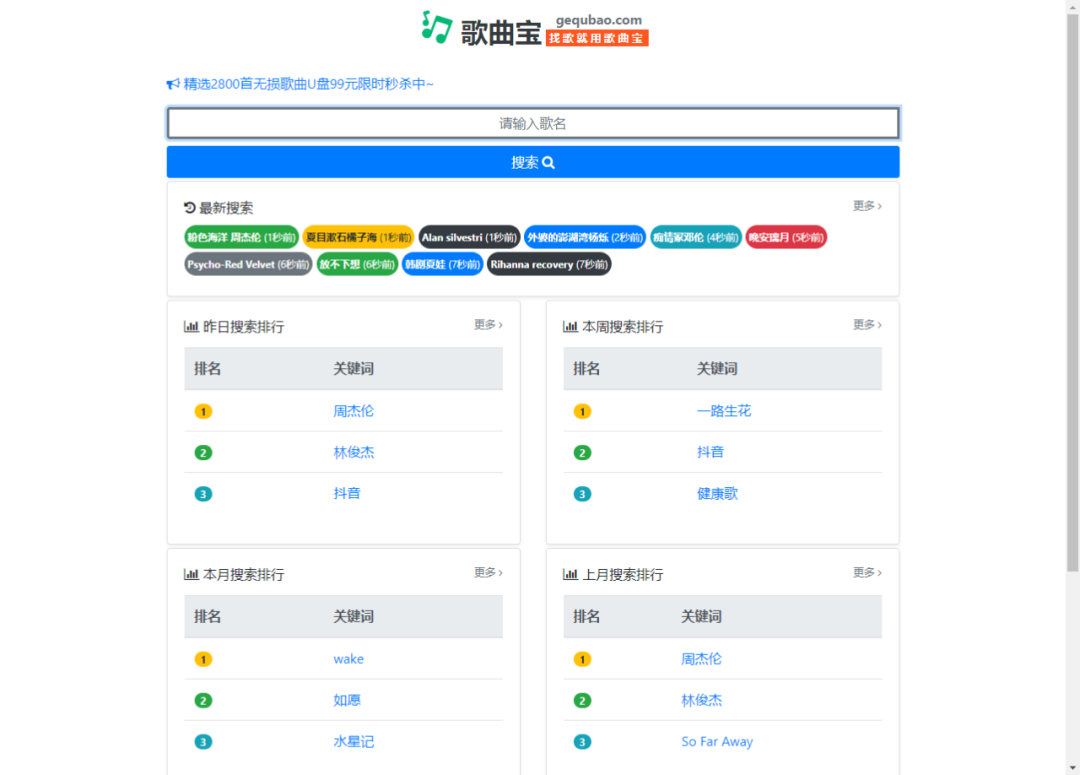This screenshot has height=775, width=1080.
Task: Open 林俊杰 in yesterday's ranking
Action: point(353,453)
